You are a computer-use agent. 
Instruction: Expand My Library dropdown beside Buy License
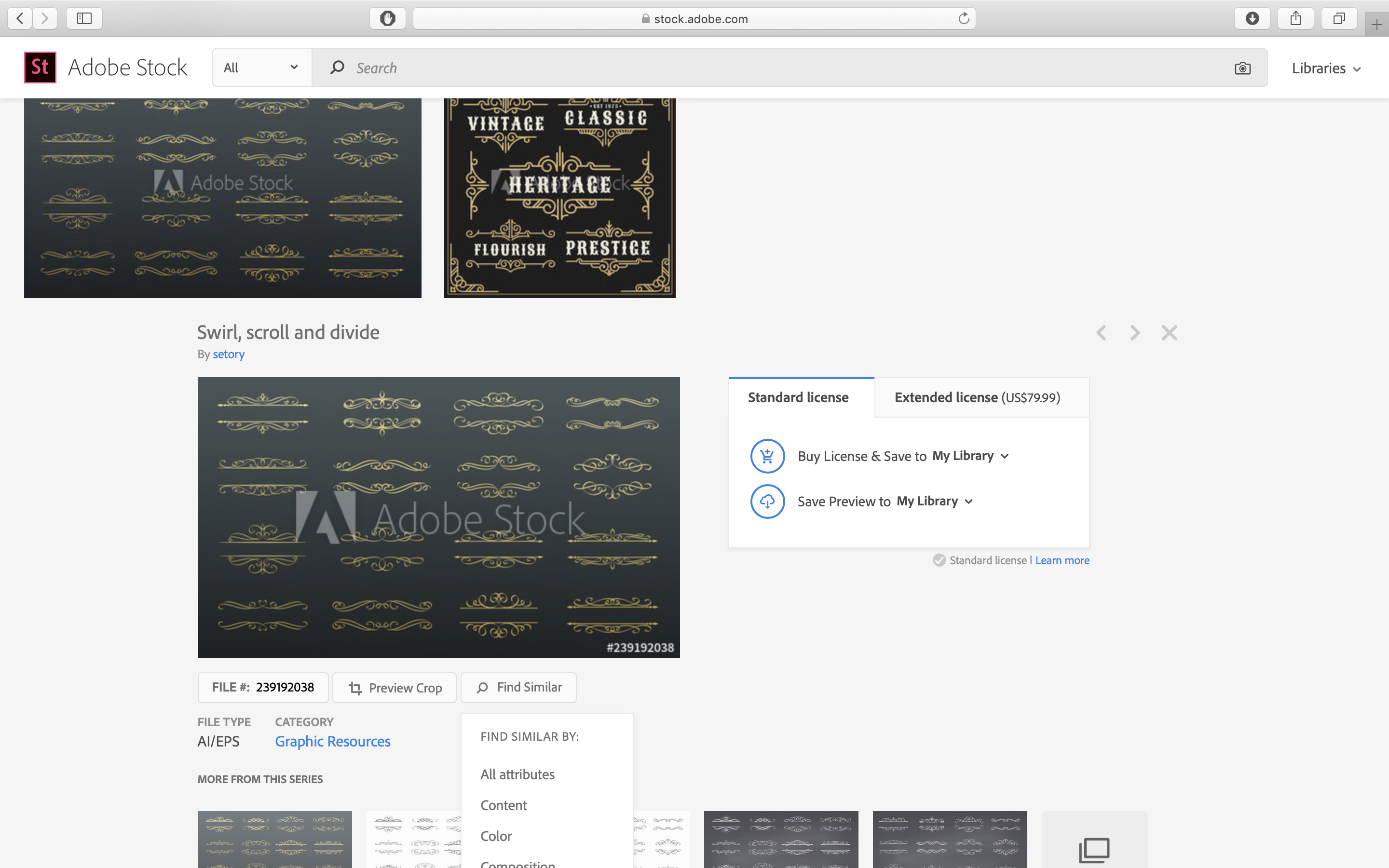[x=970, y=456]
